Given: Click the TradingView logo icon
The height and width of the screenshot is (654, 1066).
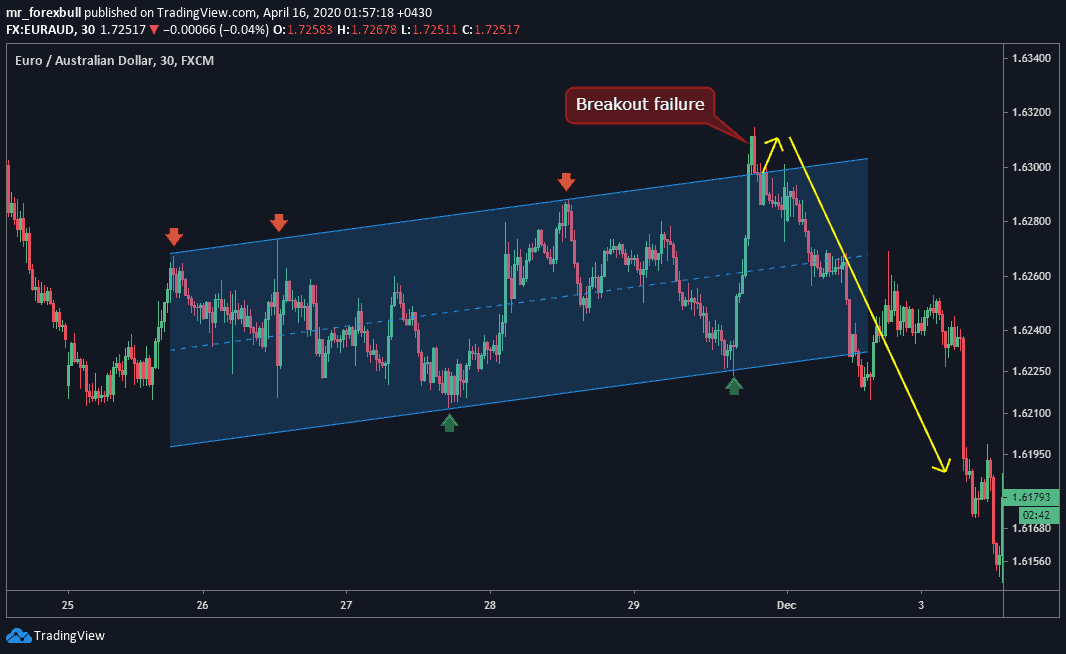Looking at the screenshot, I should (x=18, y=635).
